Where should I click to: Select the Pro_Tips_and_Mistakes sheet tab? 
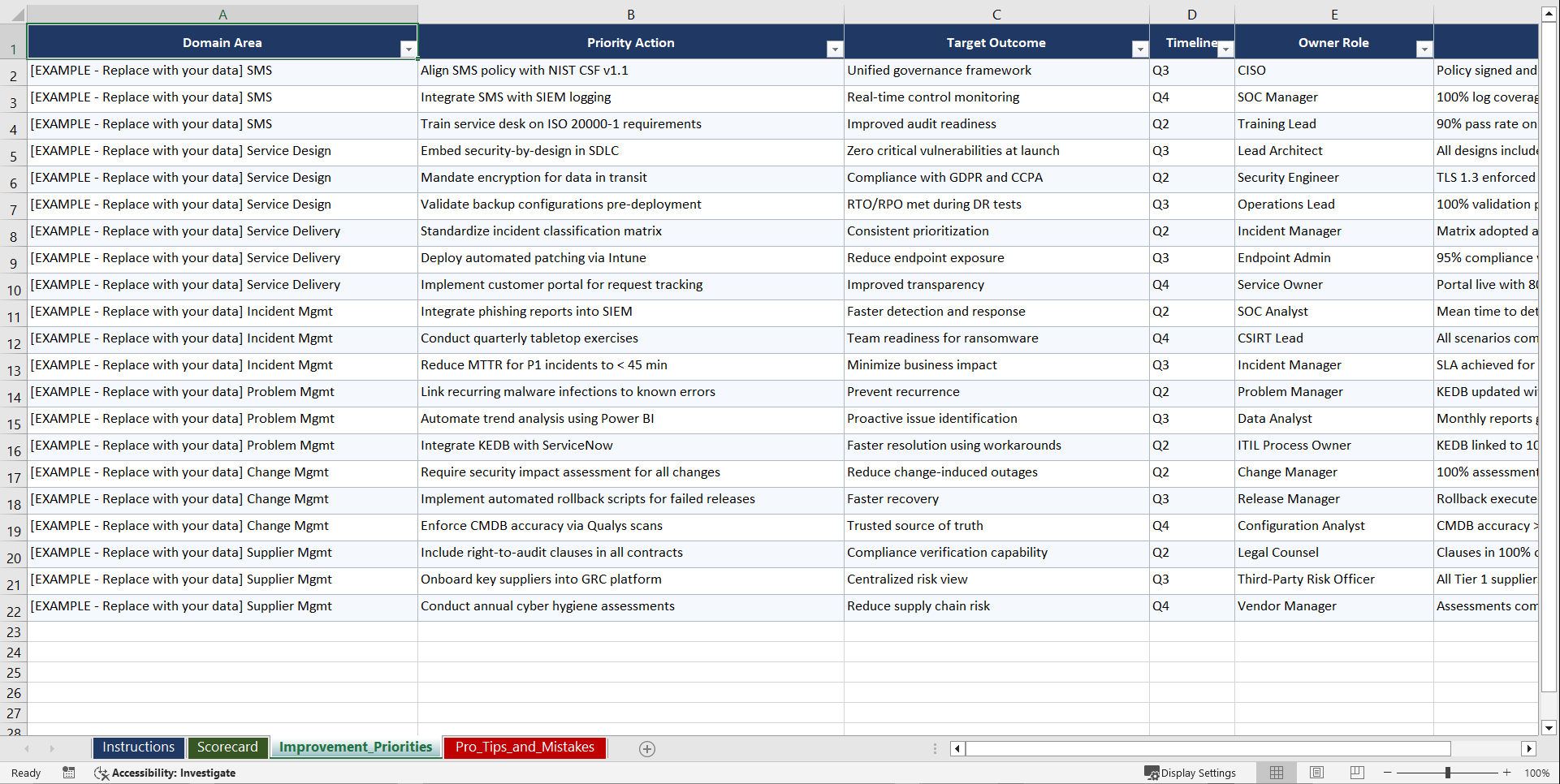point(524,747)
